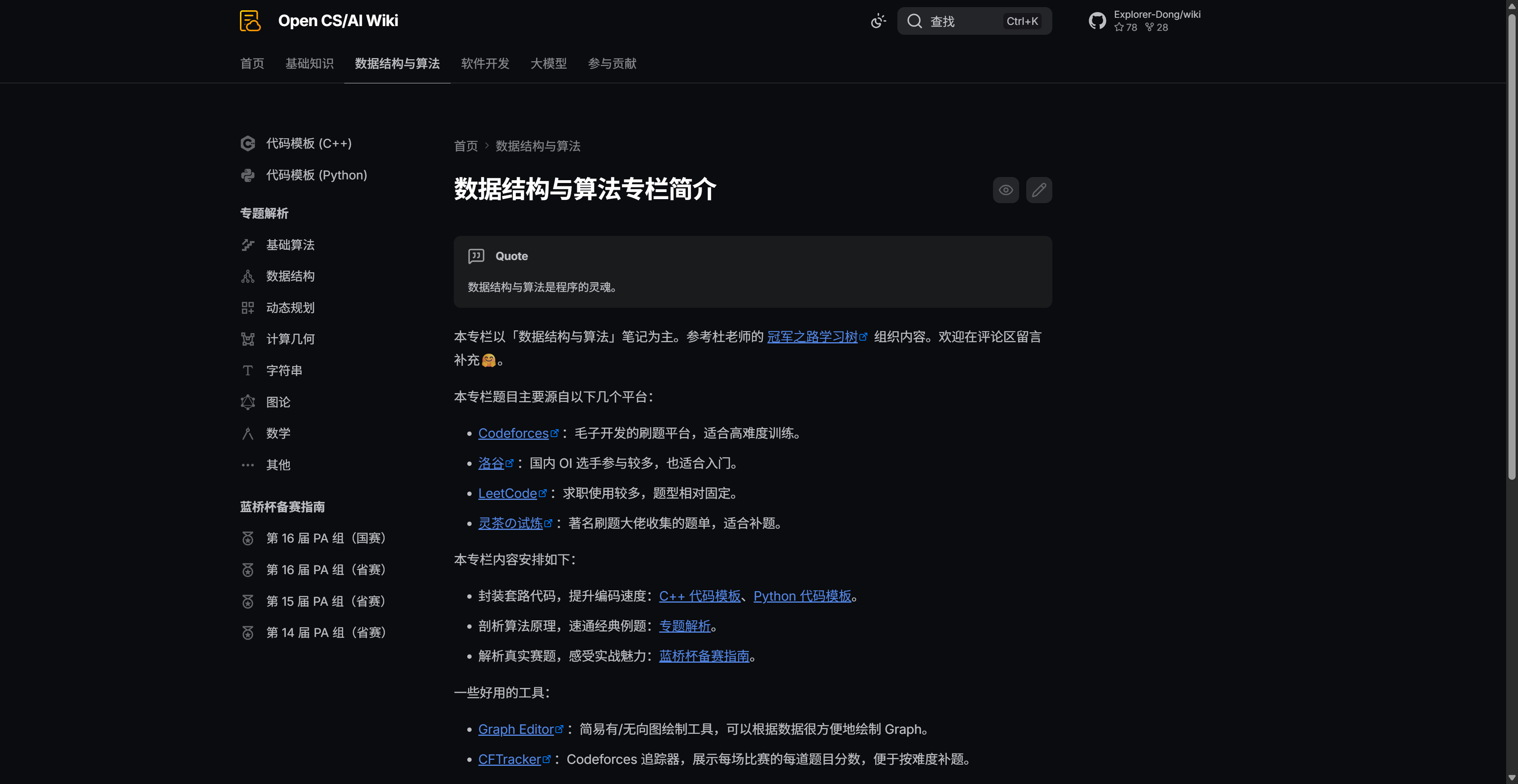This screenshot has height=784, width=1518.
Task: Collapse the 蓝桥杯备赛指南 section
Action: click(282, 507)
